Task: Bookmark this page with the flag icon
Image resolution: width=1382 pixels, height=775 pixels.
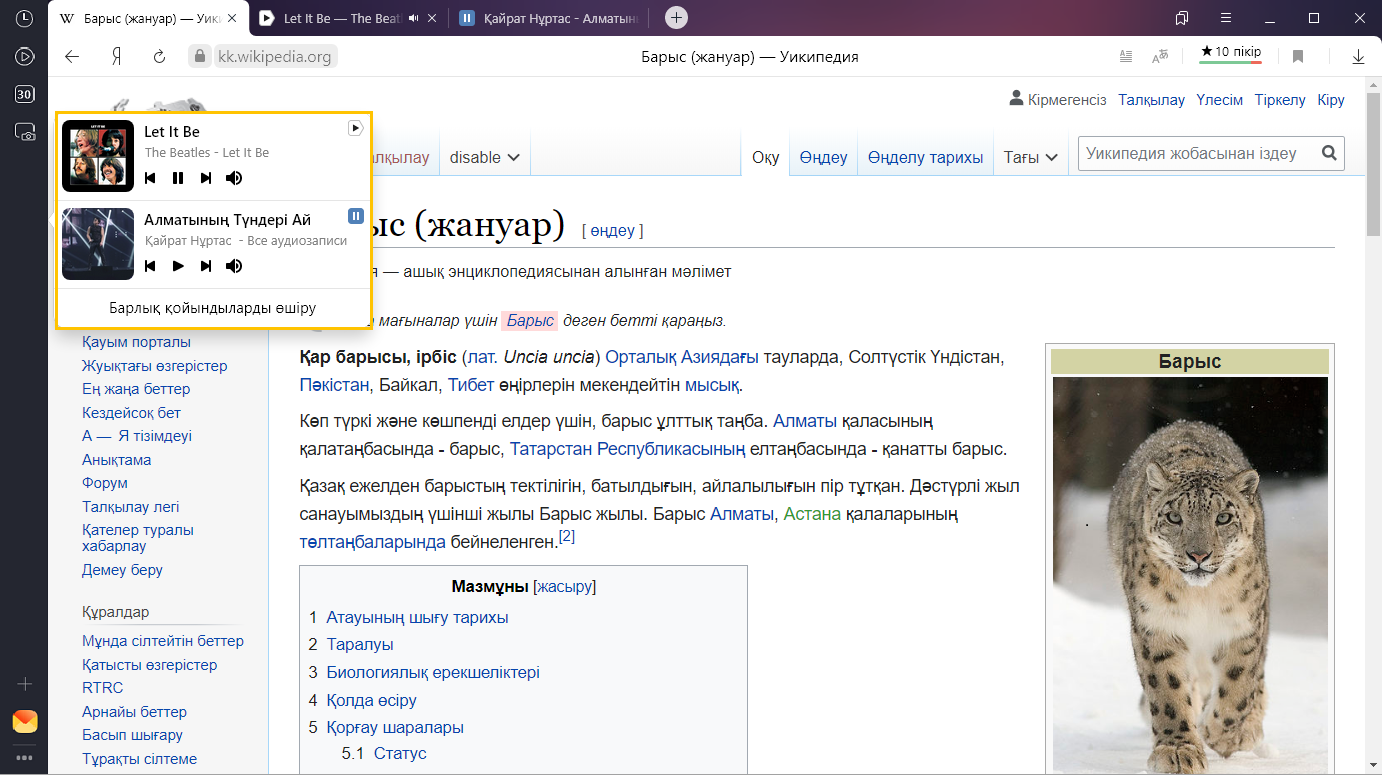Action: 1298,57
